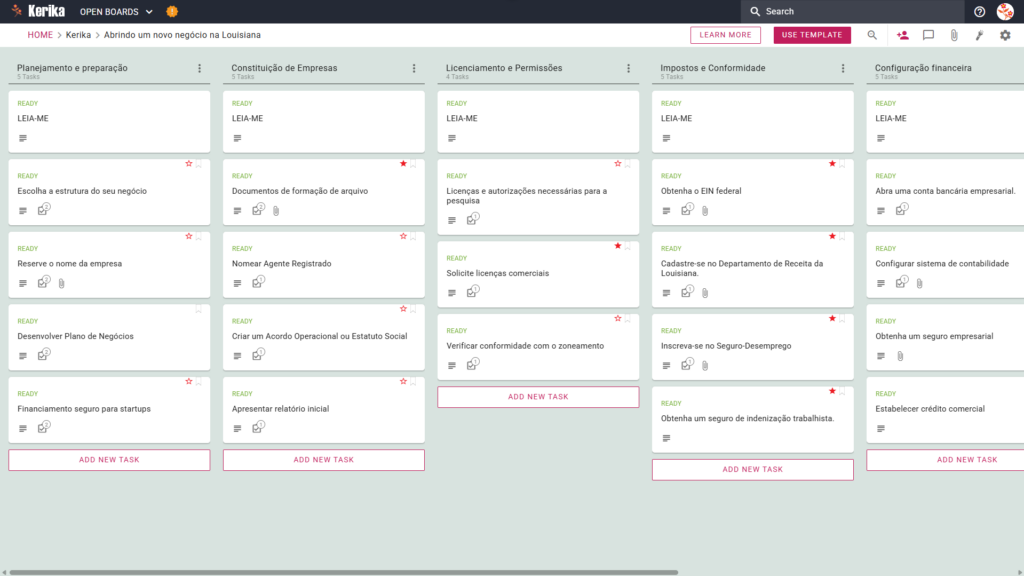Open 'Impostos e Conformidade' column options menu
This screenshot has height=576, width=1024.
(843, 69)
